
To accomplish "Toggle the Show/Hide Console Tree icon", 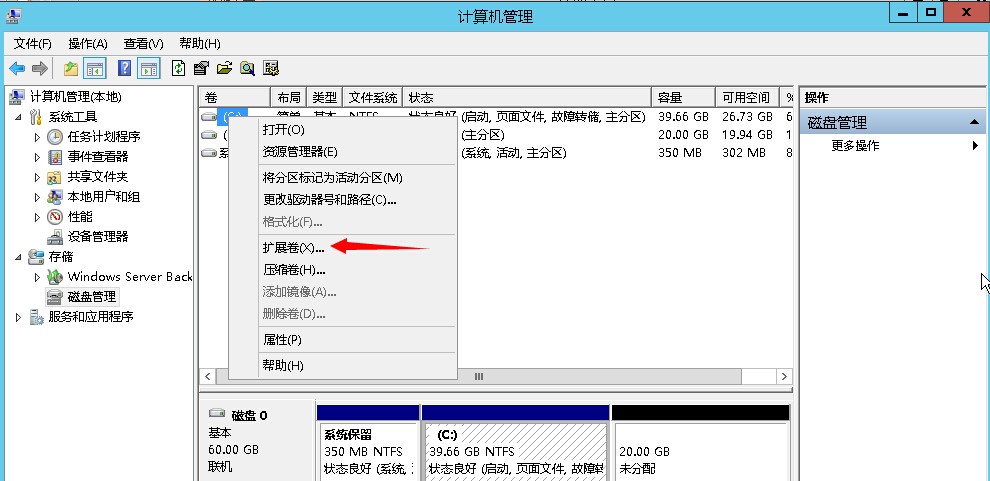I will 95,68.
